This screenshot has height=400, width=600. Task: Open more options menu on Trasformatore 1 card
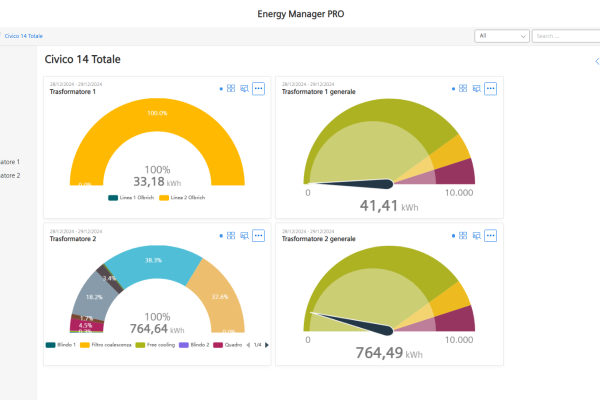pos(259,88)
